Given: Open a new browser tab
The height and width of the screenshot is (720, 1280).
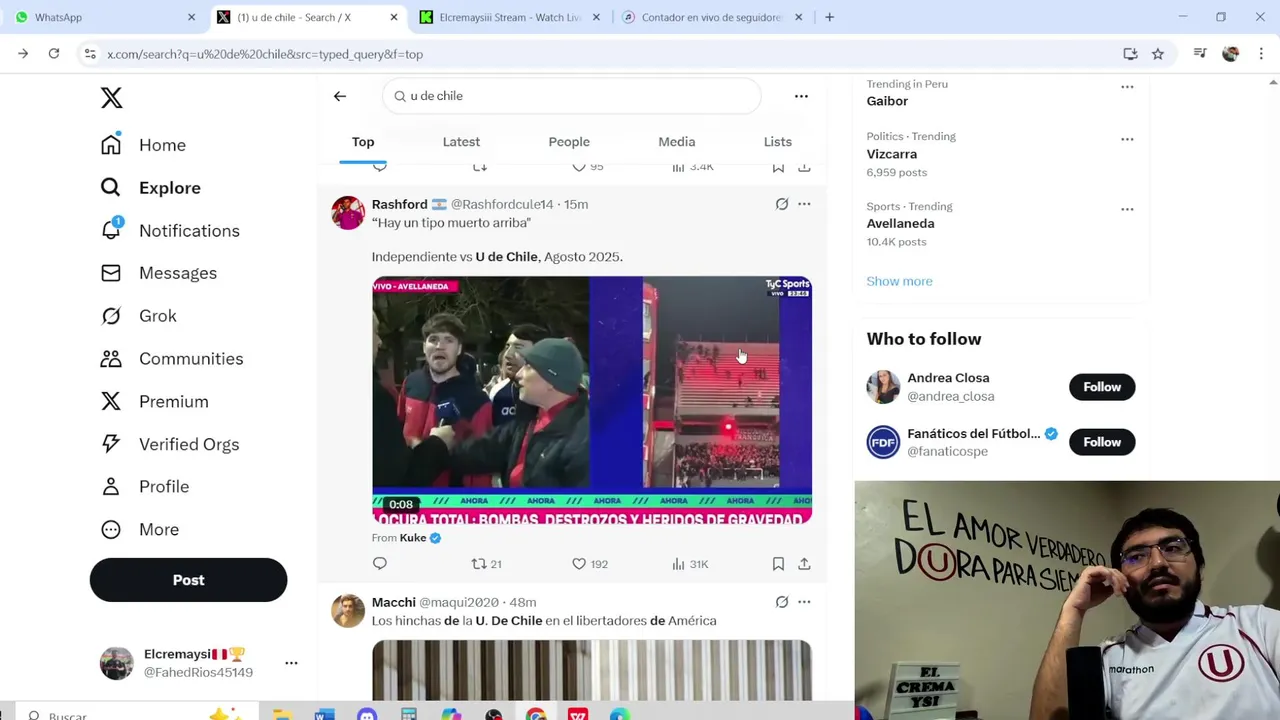Looking at the screenshot, I should (x=829, y=17).
